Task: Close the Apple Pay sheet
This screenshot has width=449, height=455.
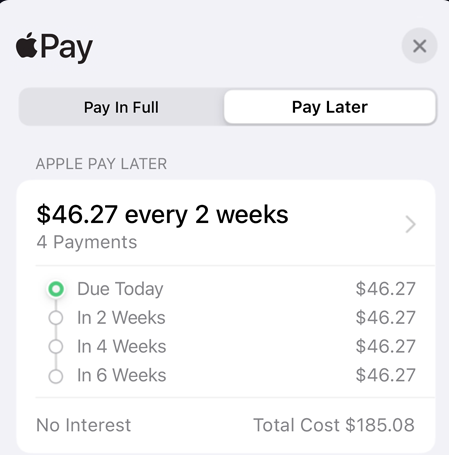Action: pyautogui.click(x=419, y=46)
